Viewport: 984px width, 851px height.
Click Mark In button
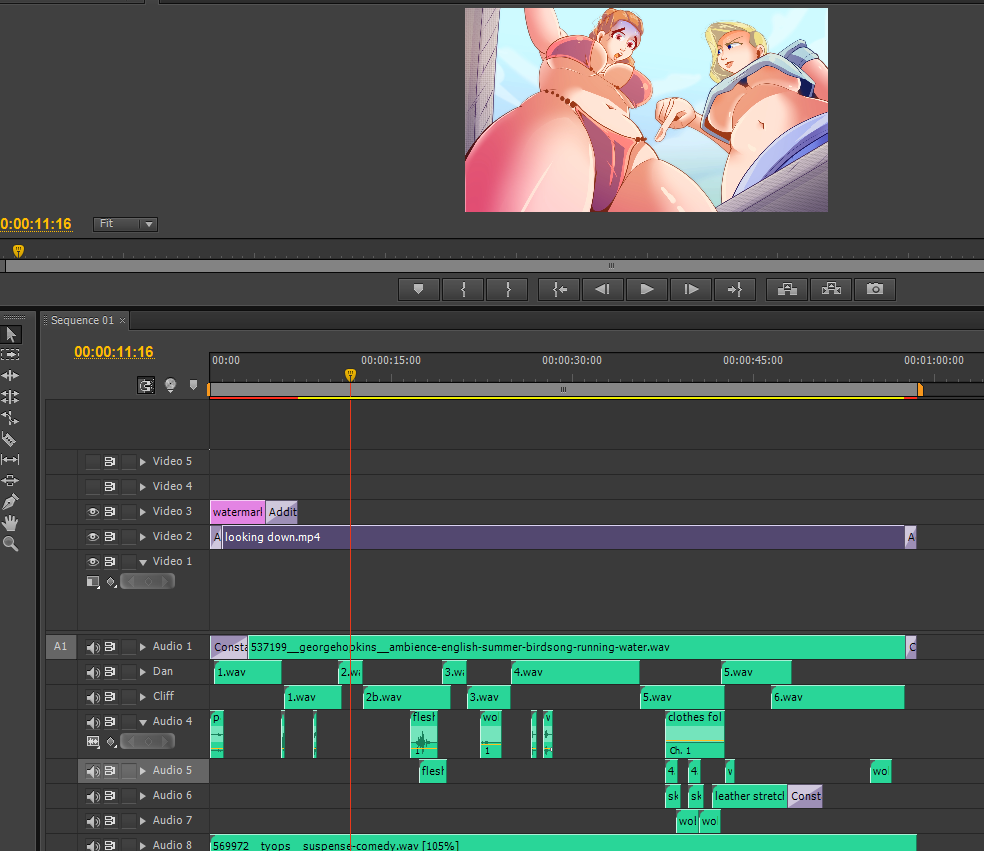tap(463, 289)
